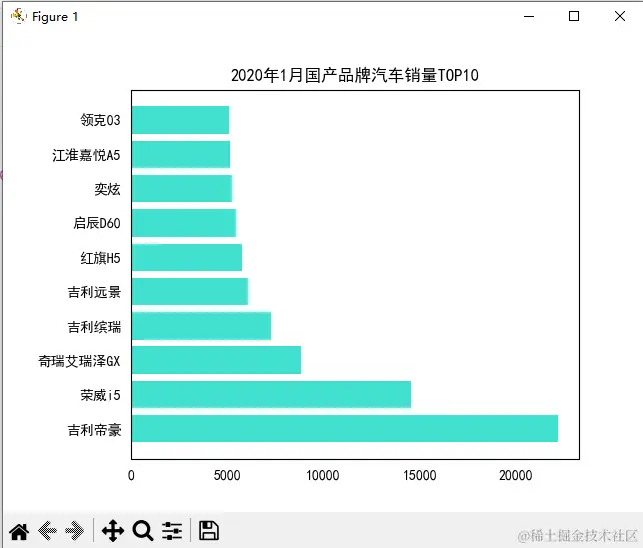Image resolution: width=643 pixels, height=548 pixels.
Task: Click the 5000 tick label
Action: click(227, 475)
